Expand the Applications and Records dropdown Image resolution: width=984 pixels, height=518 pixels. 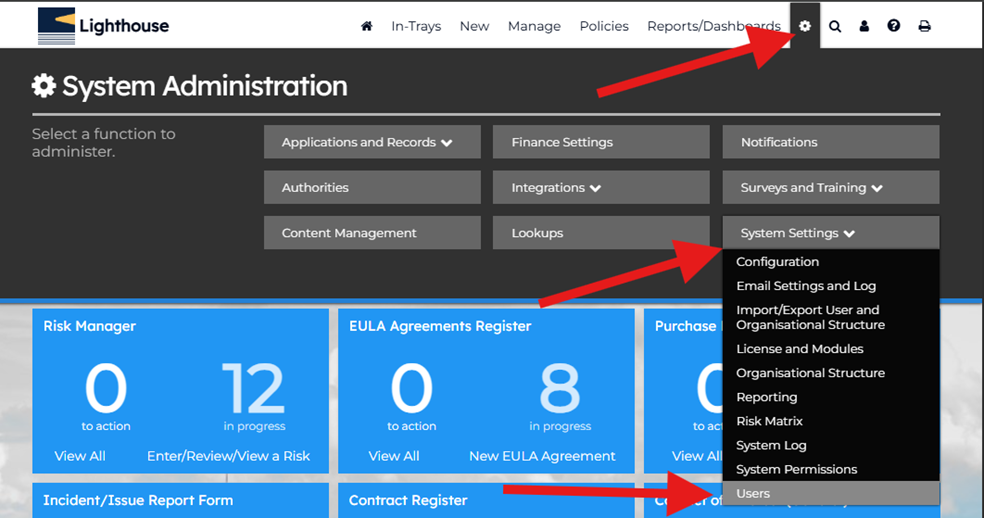point(372,142)
